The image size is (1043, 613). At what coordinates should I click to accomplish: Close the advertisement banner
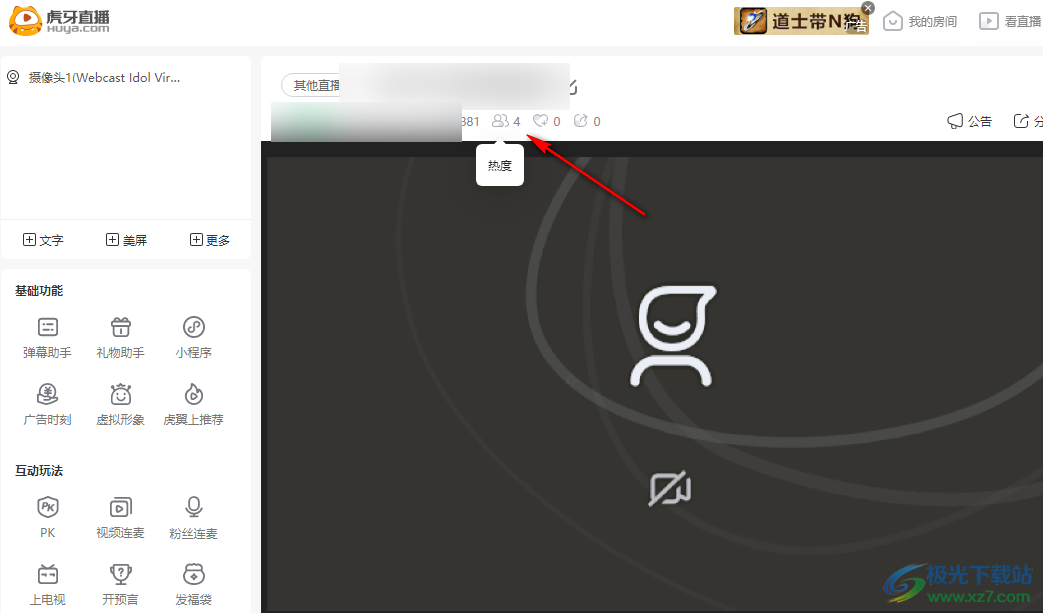click(867, 8)
